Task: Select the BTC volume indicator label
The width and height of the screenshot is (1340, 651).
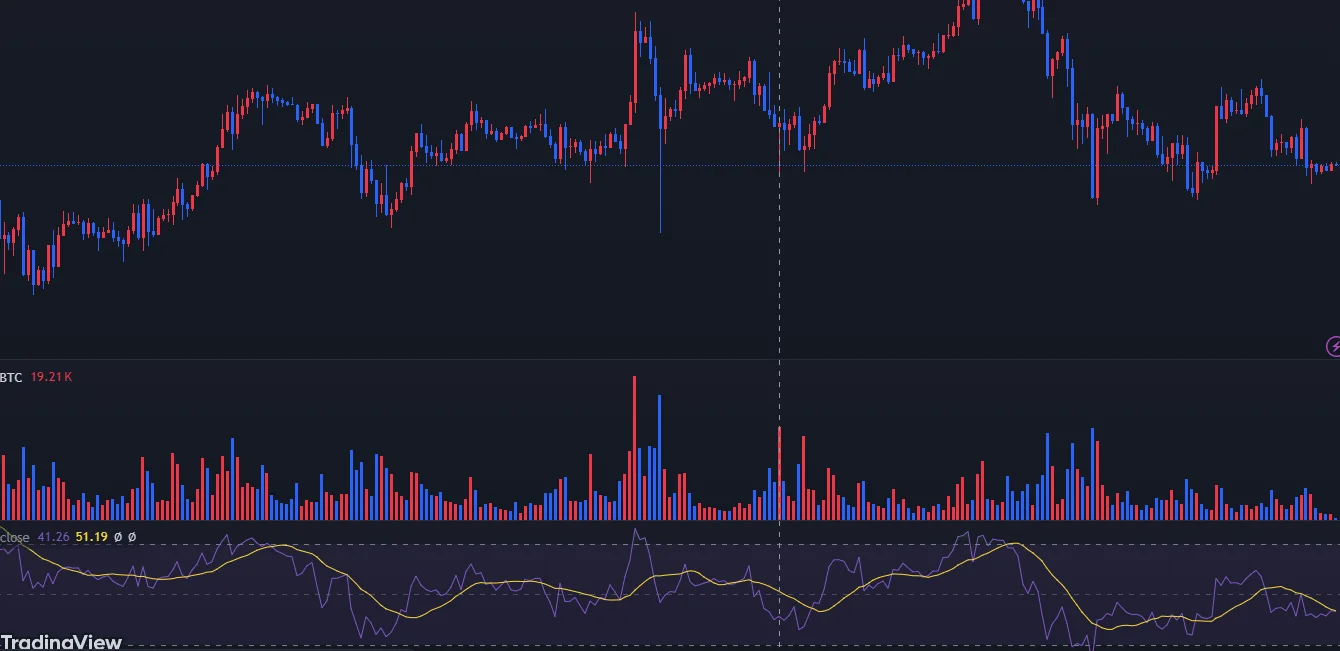Action: point(11,377)
